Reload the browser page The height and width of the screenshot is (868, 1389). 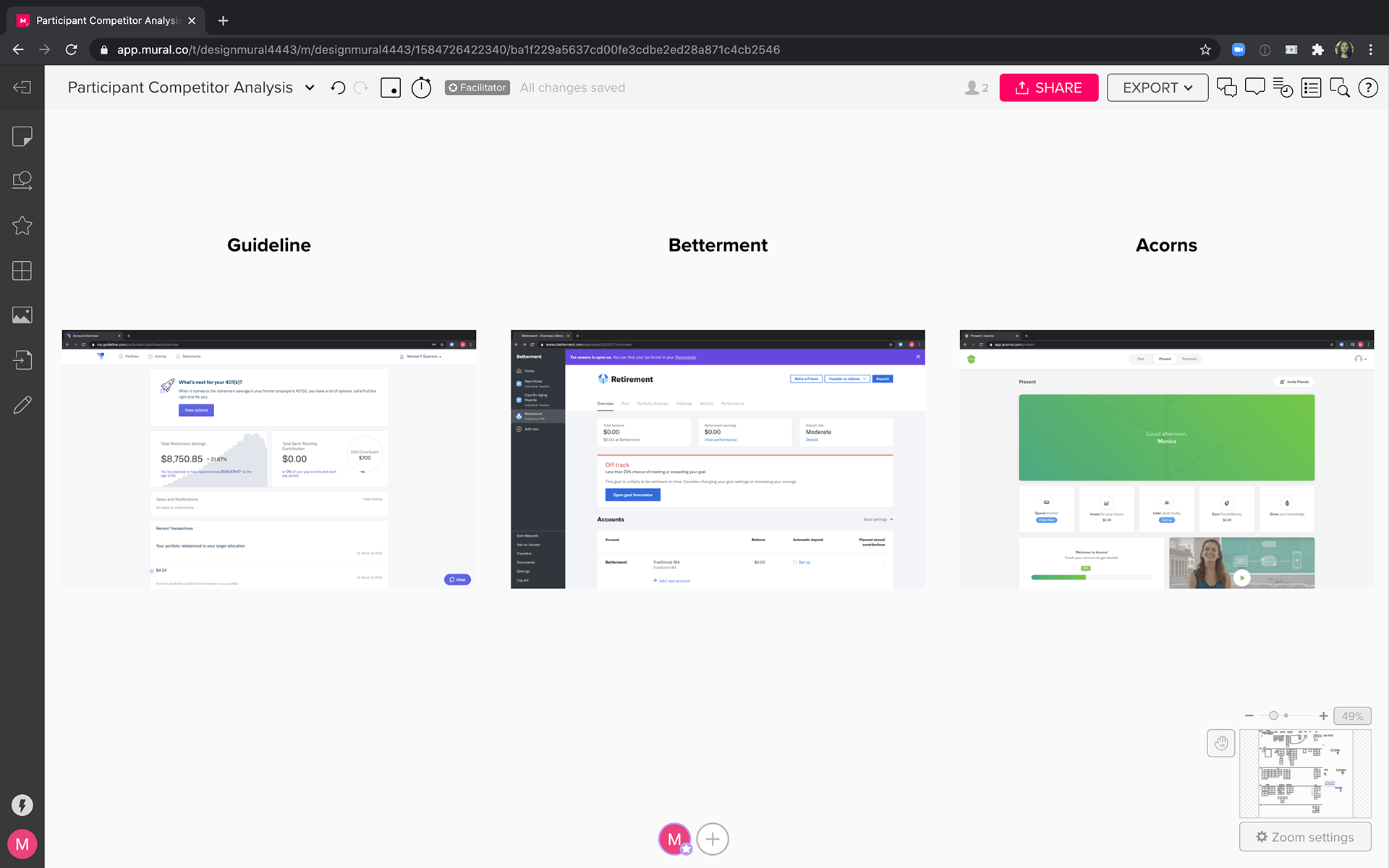pyautogui.click(x=71, y=49)
